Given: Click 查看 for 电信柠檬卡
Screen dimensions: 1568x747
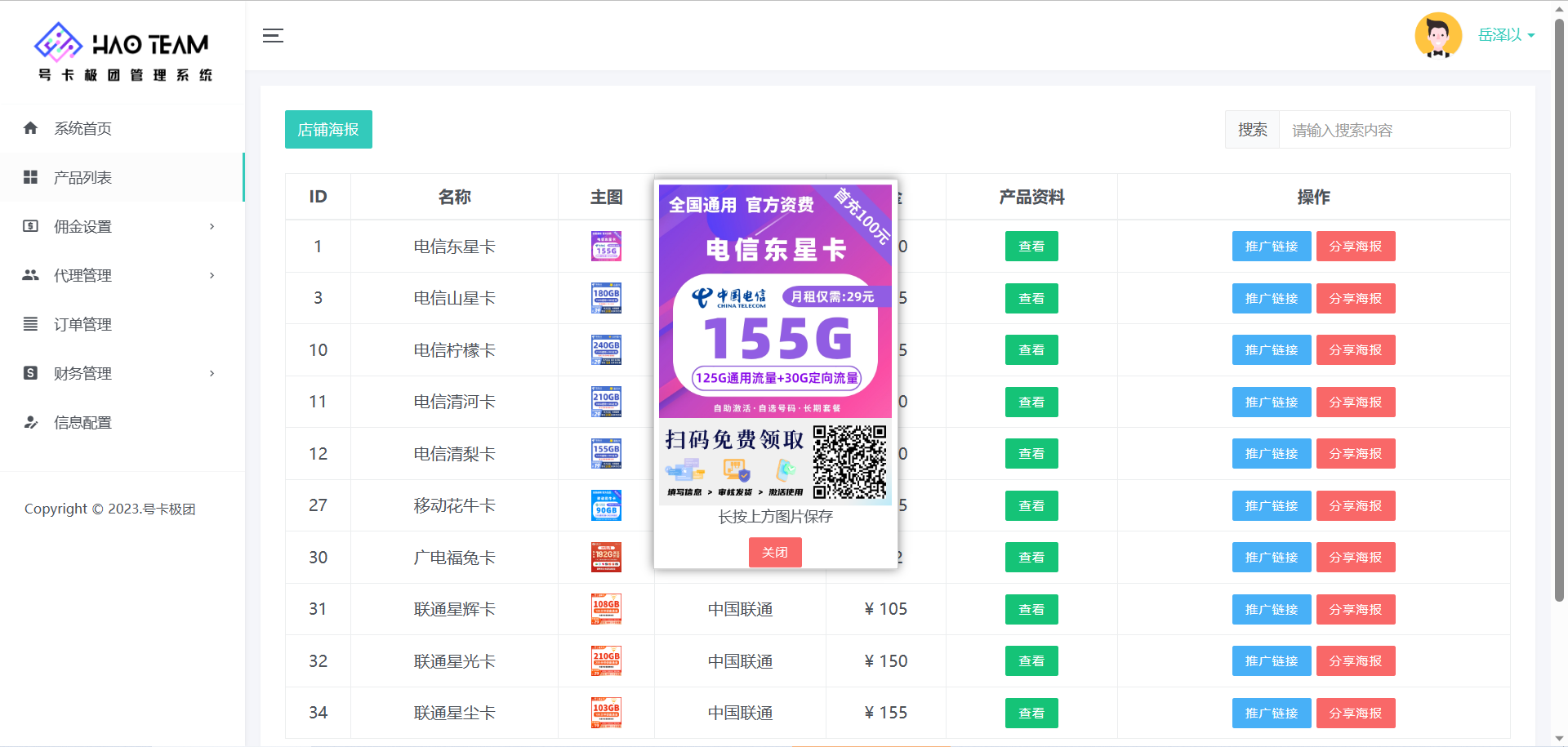Looking at the screenshot, I should tap(1031, 349).
